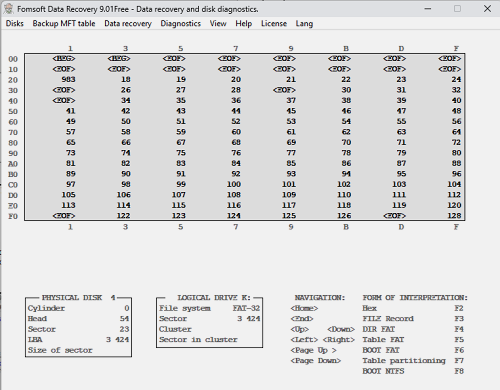This screenshot has width=500, height=390.
Task: Click the <Down> navigation command
Action: tap(341, 329)
